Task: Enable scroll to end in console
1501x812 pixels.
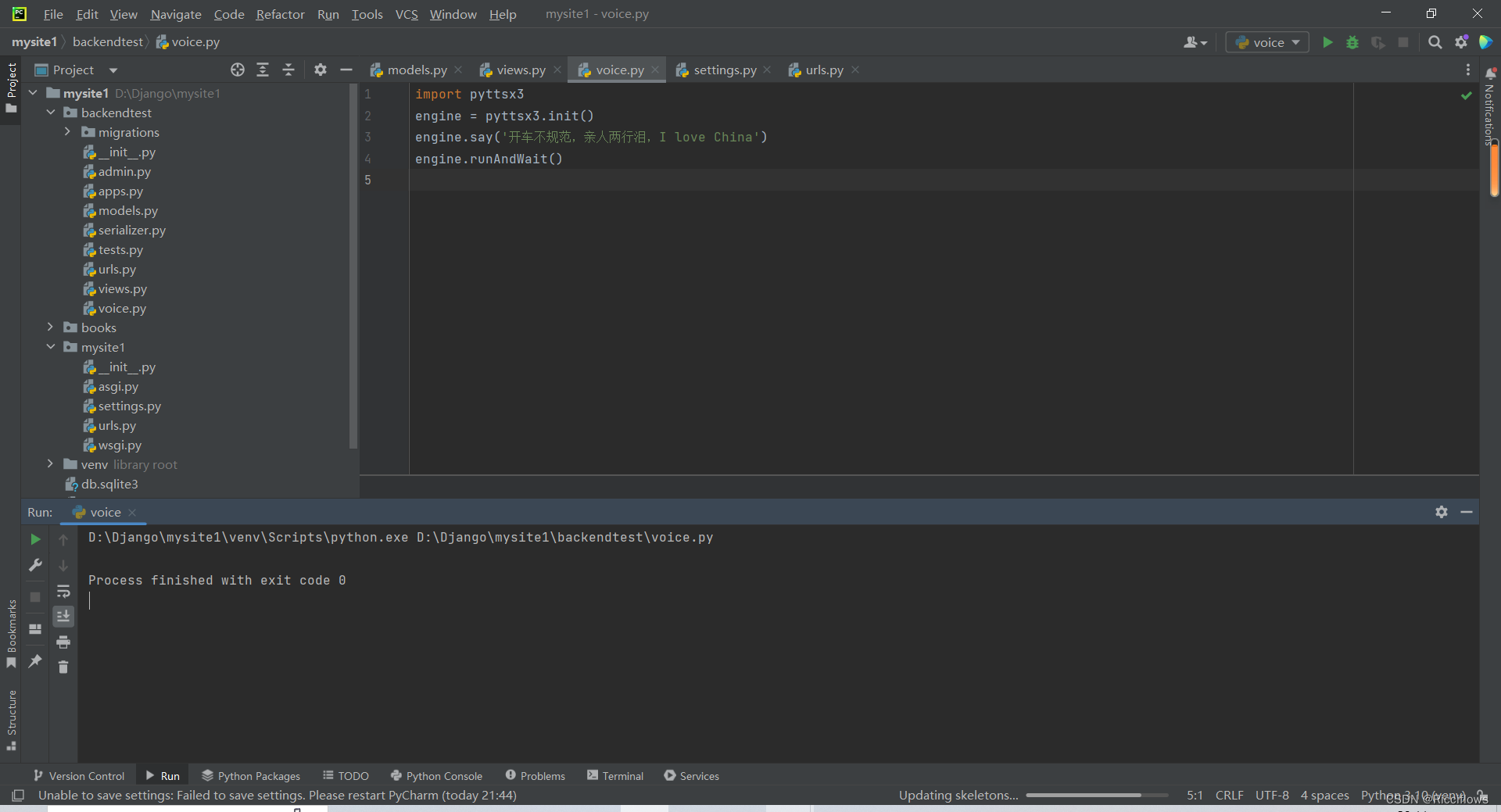Action: (64, 617)
